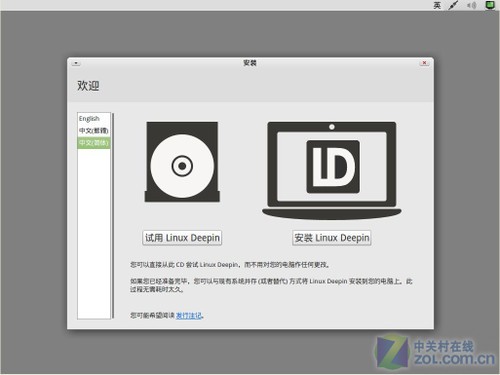Click the 试用 Linux Deepin button
This screenshot has width=500, height=375.
tap(182, 238)
